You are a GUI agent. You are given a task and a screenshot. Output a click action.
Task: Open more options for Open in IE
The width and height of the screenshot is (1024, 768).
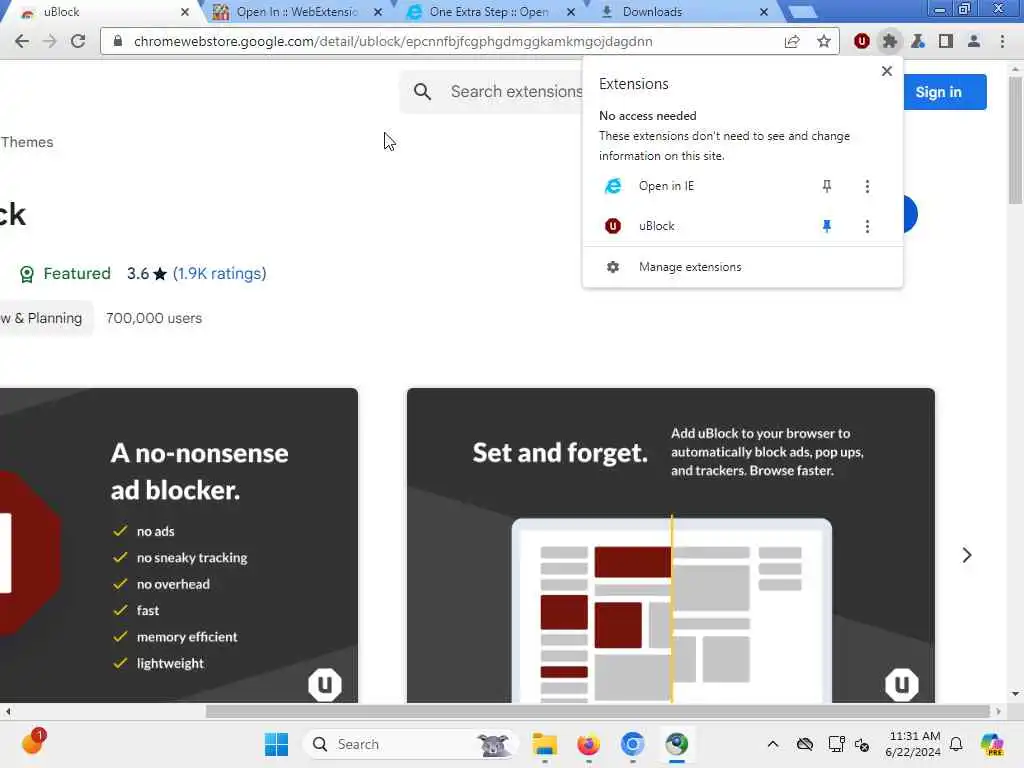[x=867, y=186]
